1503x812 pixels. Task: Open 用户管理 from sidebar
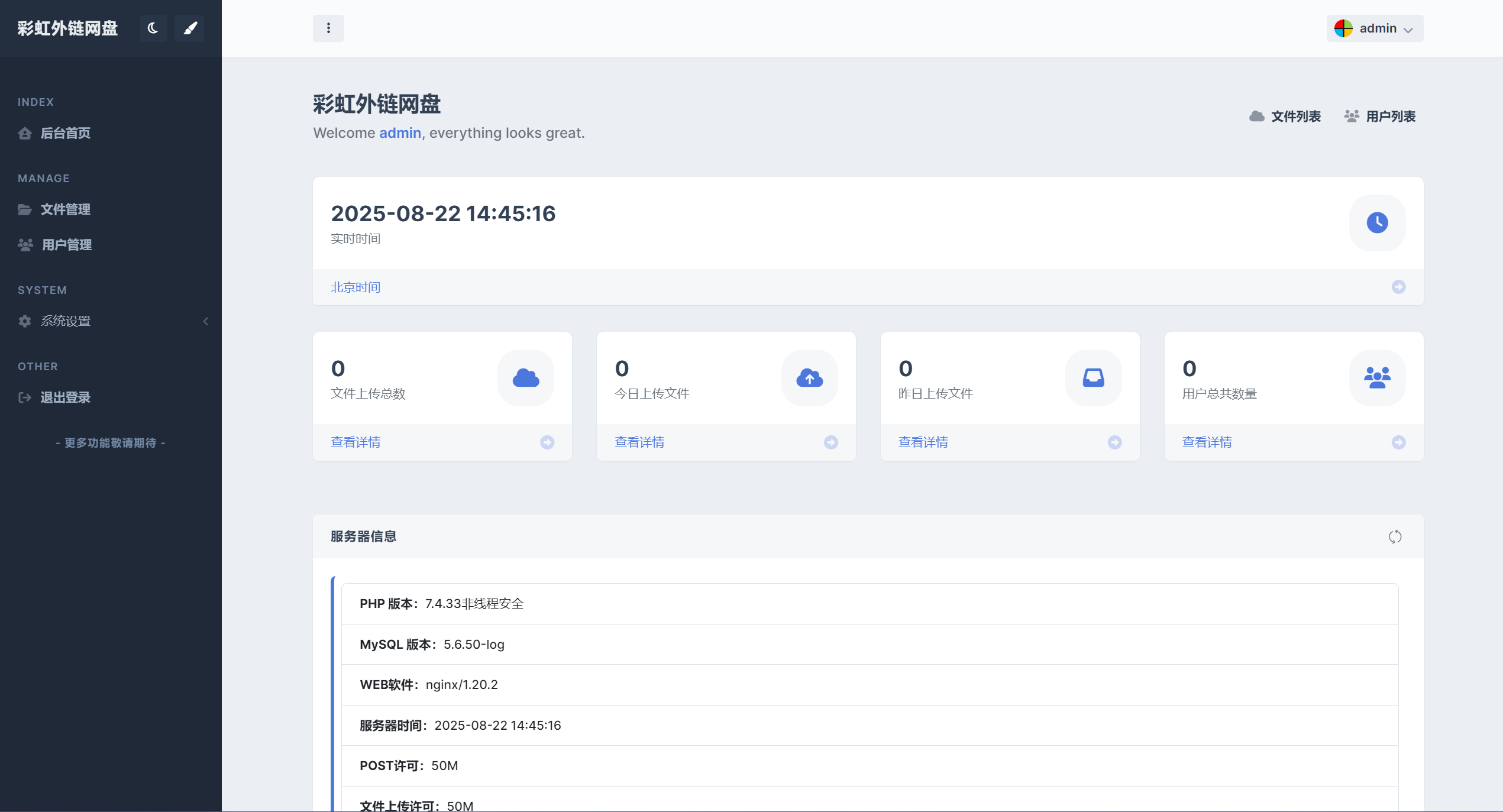click(66, 245)
